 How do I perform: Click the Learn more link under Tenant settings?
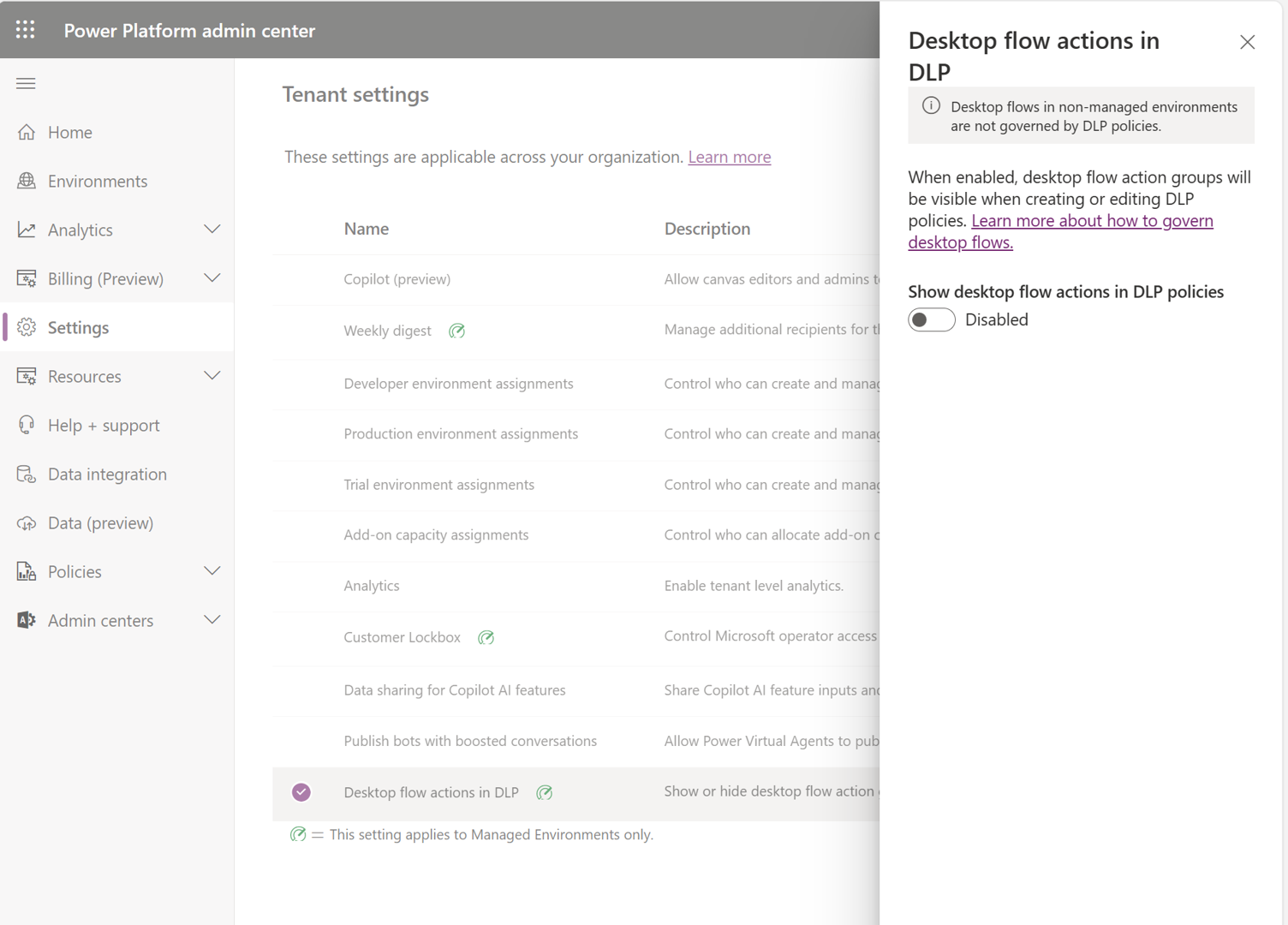(729, 156)
